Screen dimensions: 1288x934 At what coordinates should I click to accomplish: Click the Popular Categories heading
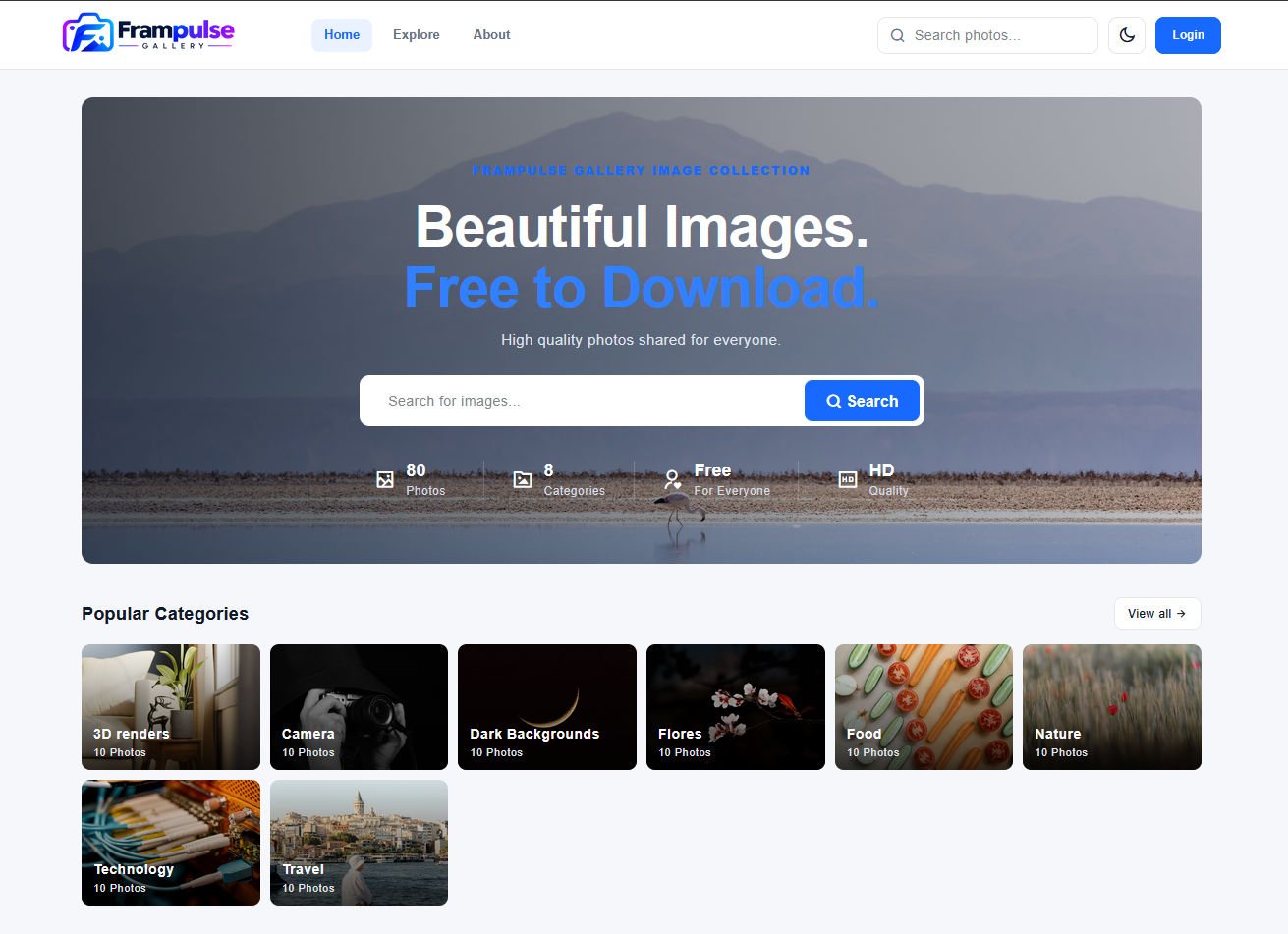[x=165, y=614]
